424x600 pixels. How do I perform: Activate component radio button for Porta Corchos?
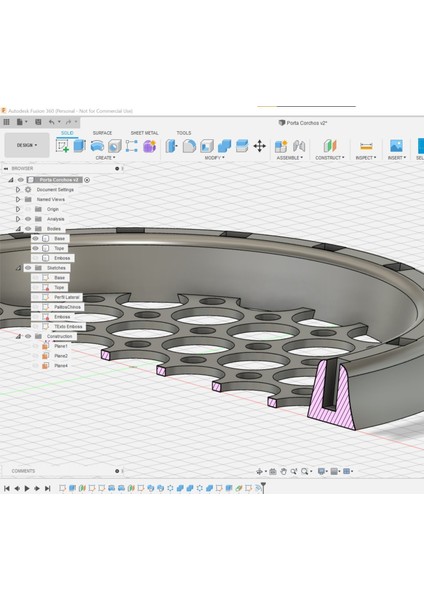pyautogui.click(x=87, y=180)
